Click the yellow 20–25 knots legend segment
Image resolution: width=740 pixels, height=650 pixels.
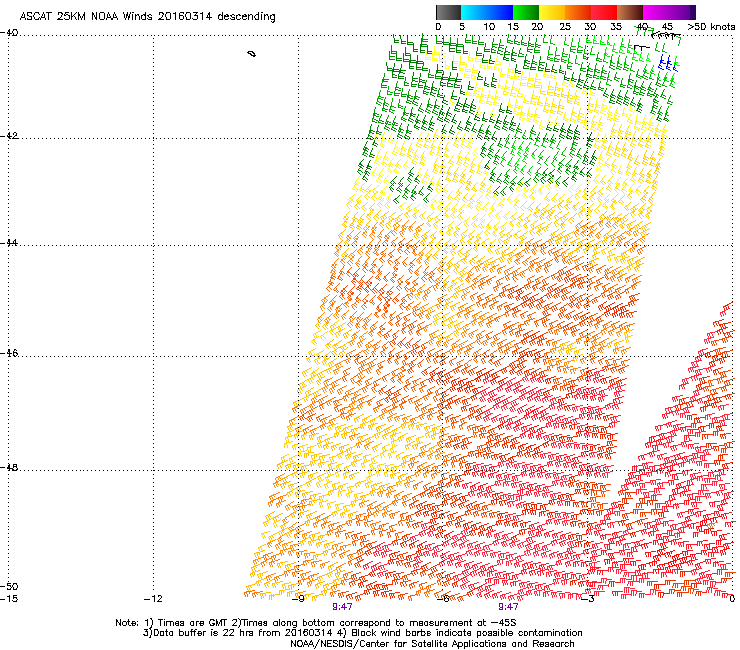click(552, 12)
